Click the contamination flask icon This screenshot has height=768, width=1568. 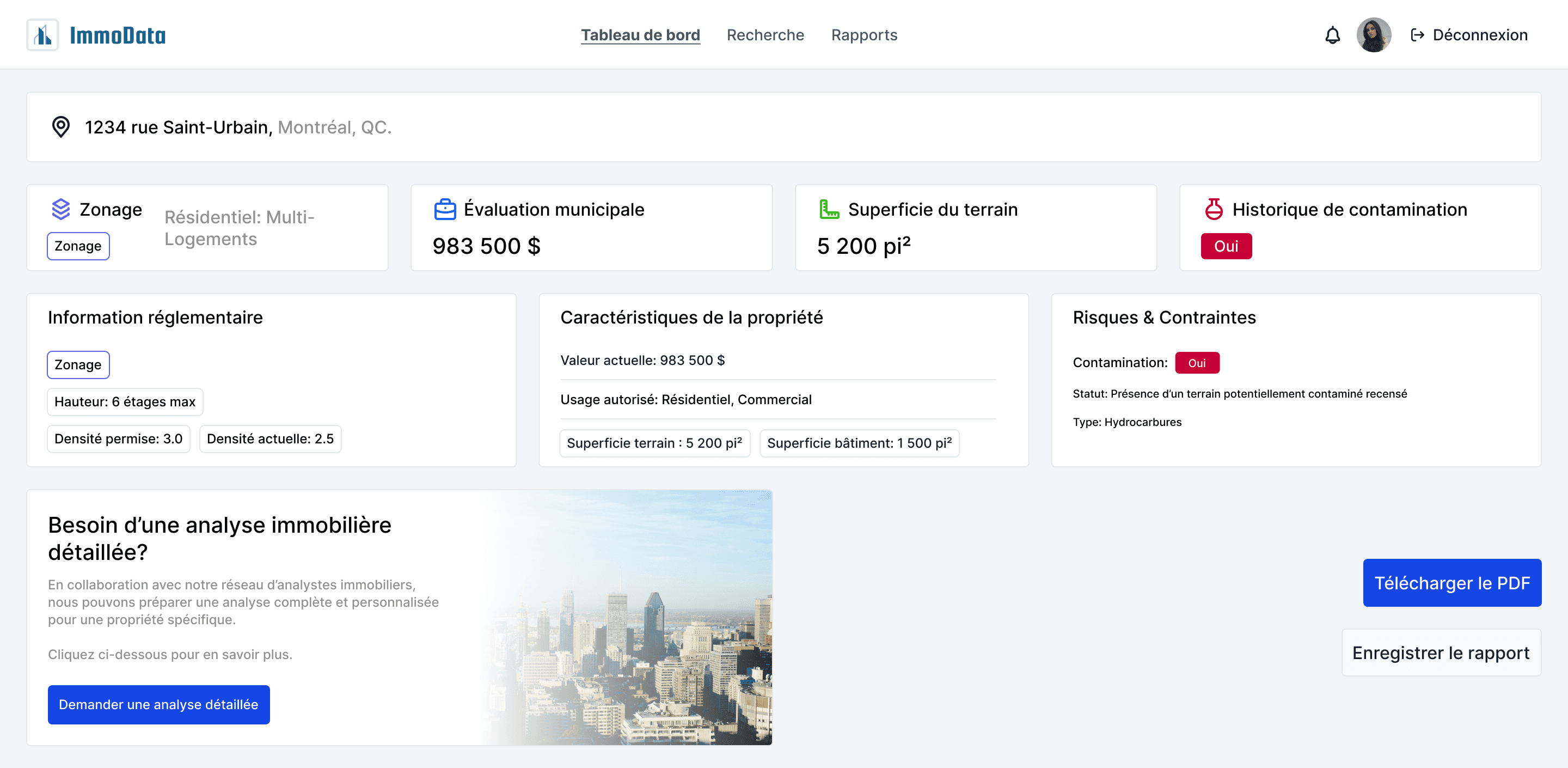pos(1214,209)
